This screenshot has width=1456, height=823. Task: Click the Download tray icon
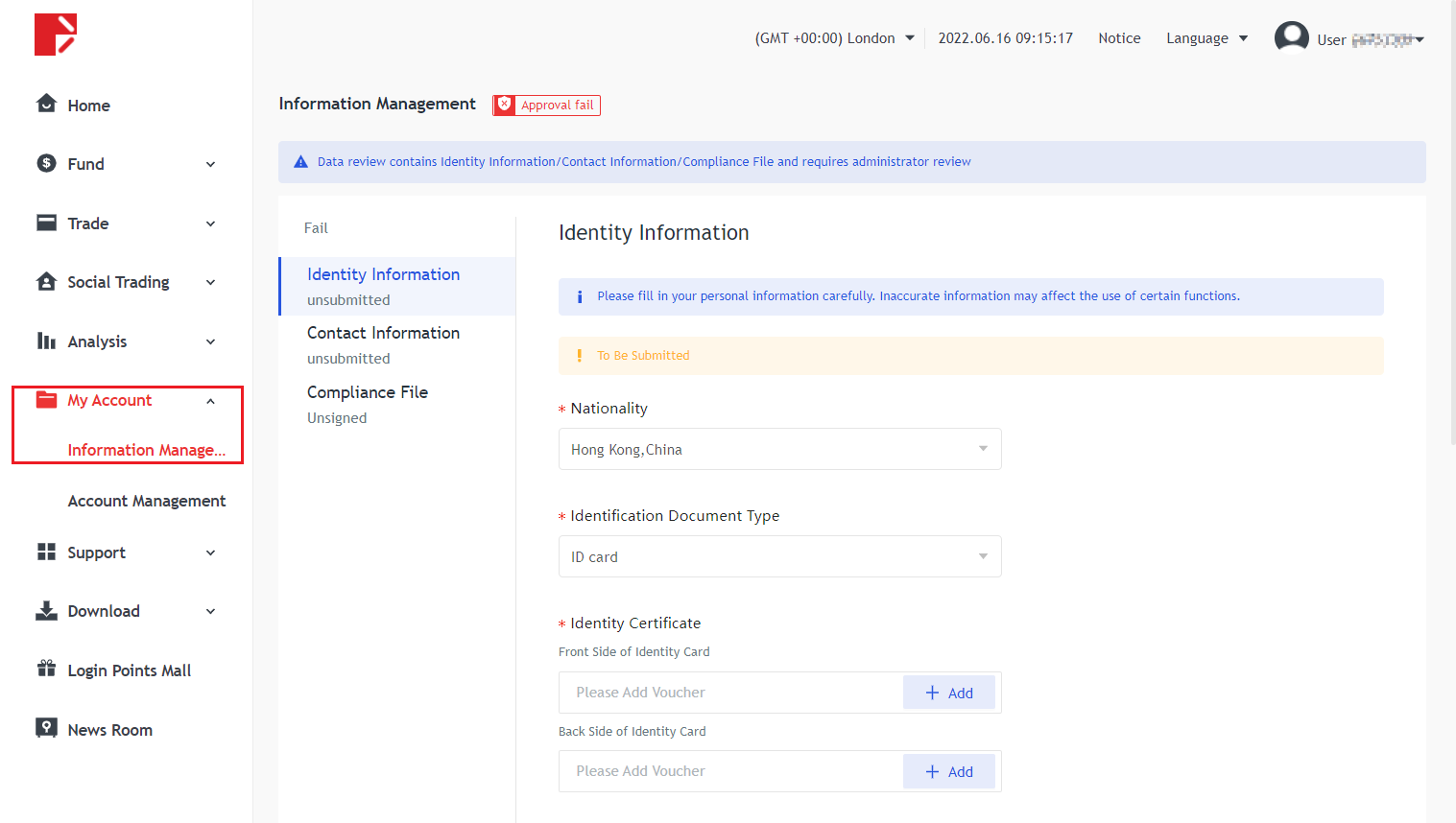46,610
